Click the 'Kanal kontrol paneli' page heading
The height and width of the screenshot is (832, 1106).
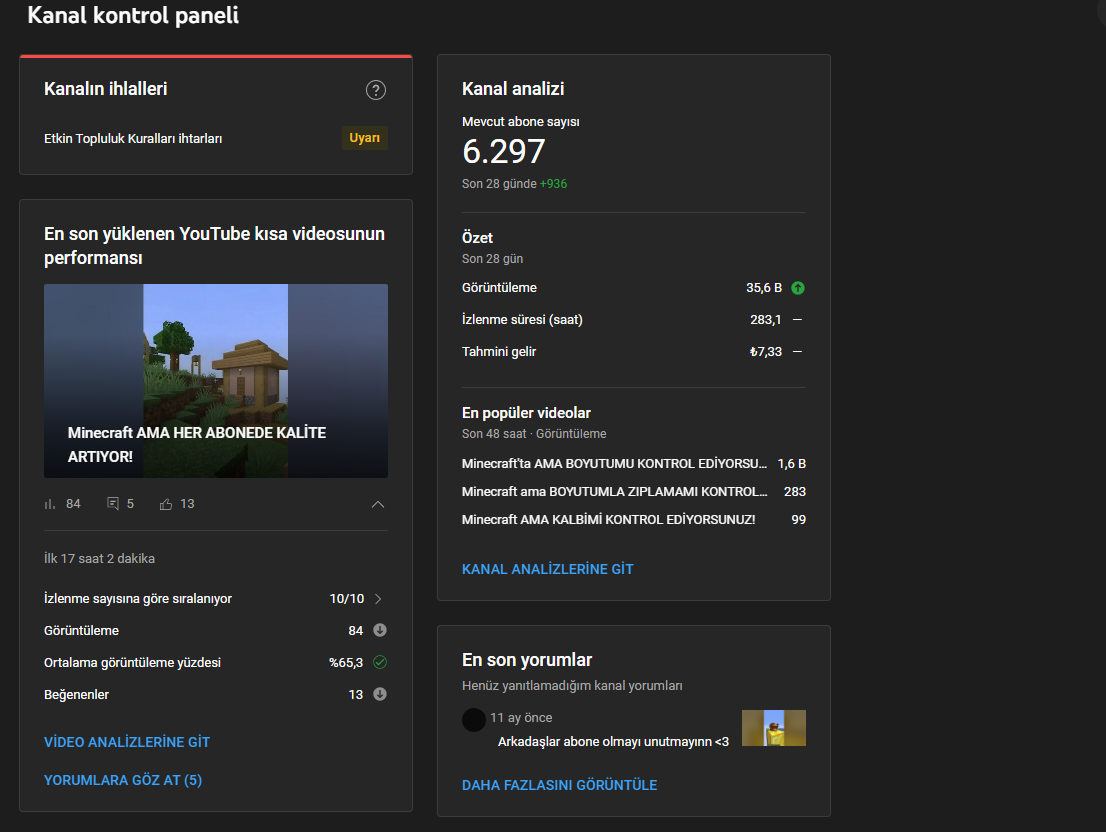pyautogui.click(x=133, y=15)
